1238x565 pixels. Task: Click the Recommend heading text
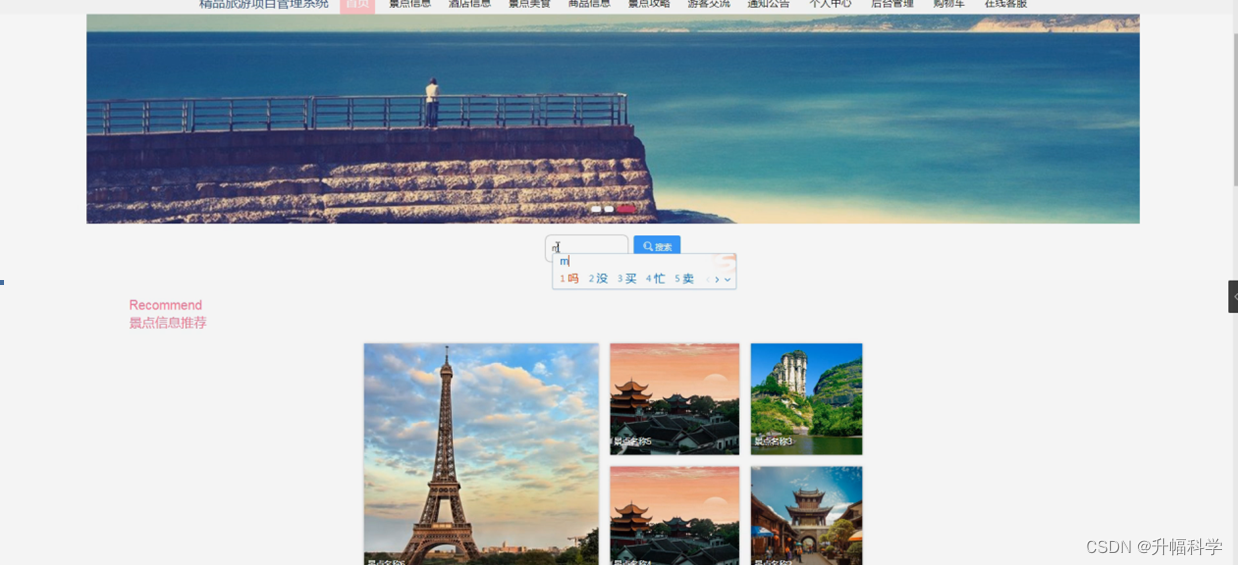coord(165,305)
